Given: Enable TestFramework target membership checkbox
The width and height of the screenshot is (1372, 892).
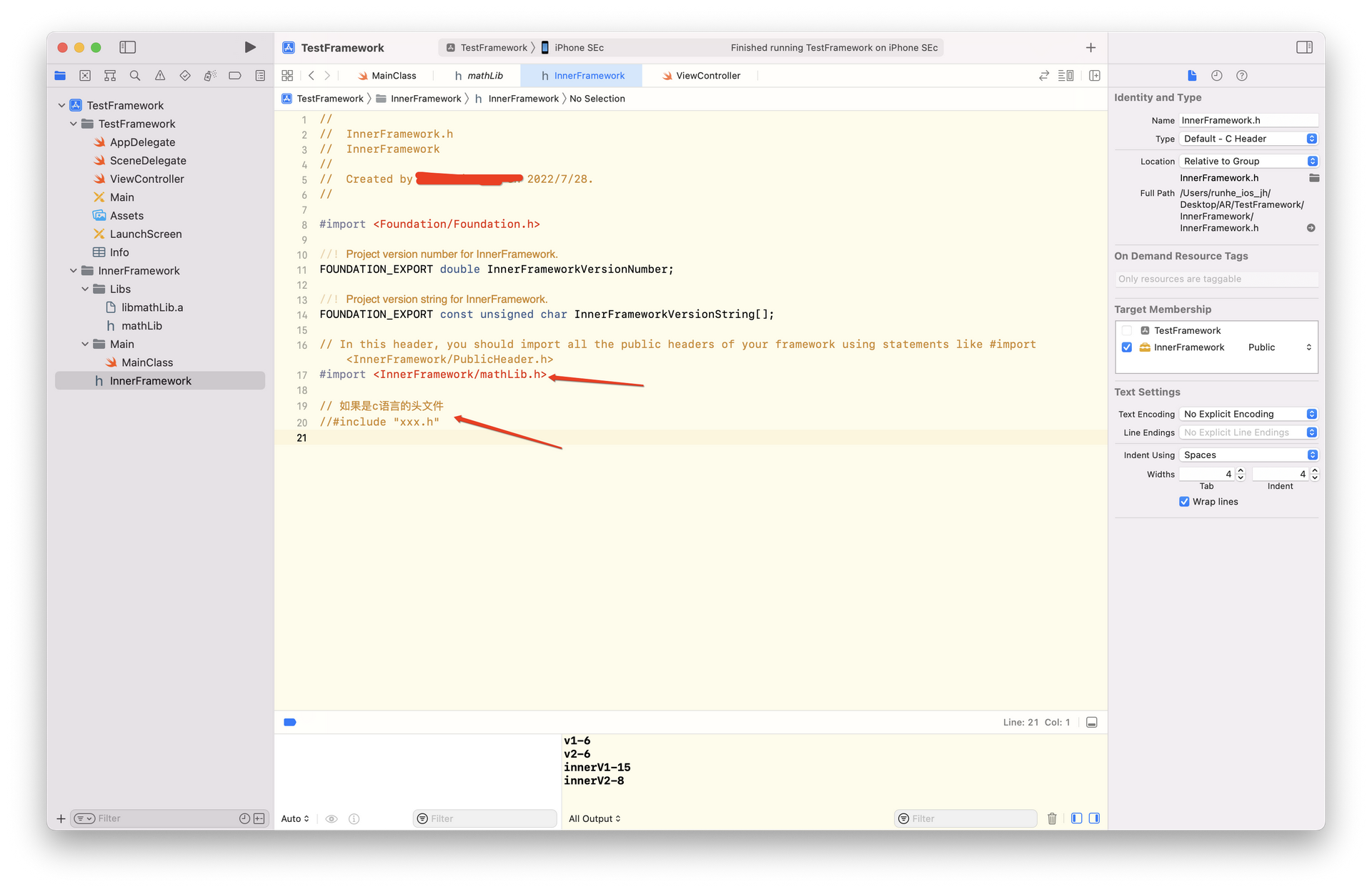Looking at the screenshot, I should point(1127,331).
